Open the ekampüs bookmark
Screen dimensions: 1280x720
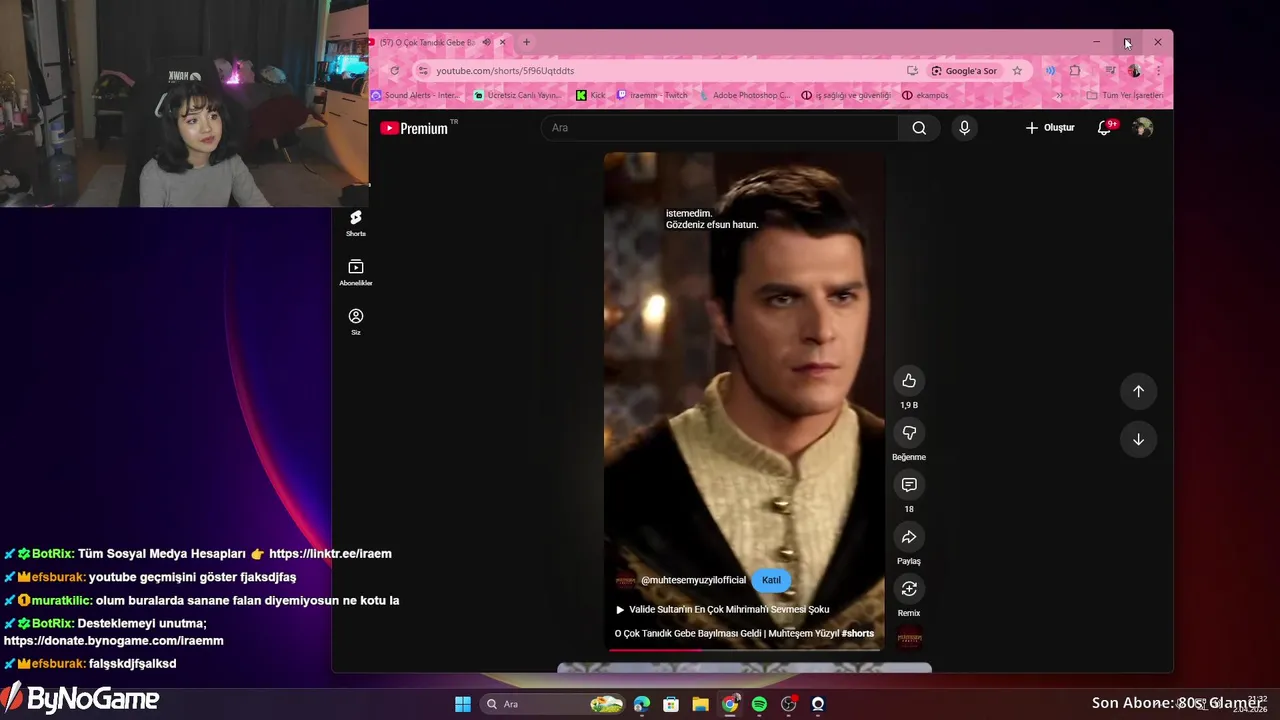click(x=925, y=95)
